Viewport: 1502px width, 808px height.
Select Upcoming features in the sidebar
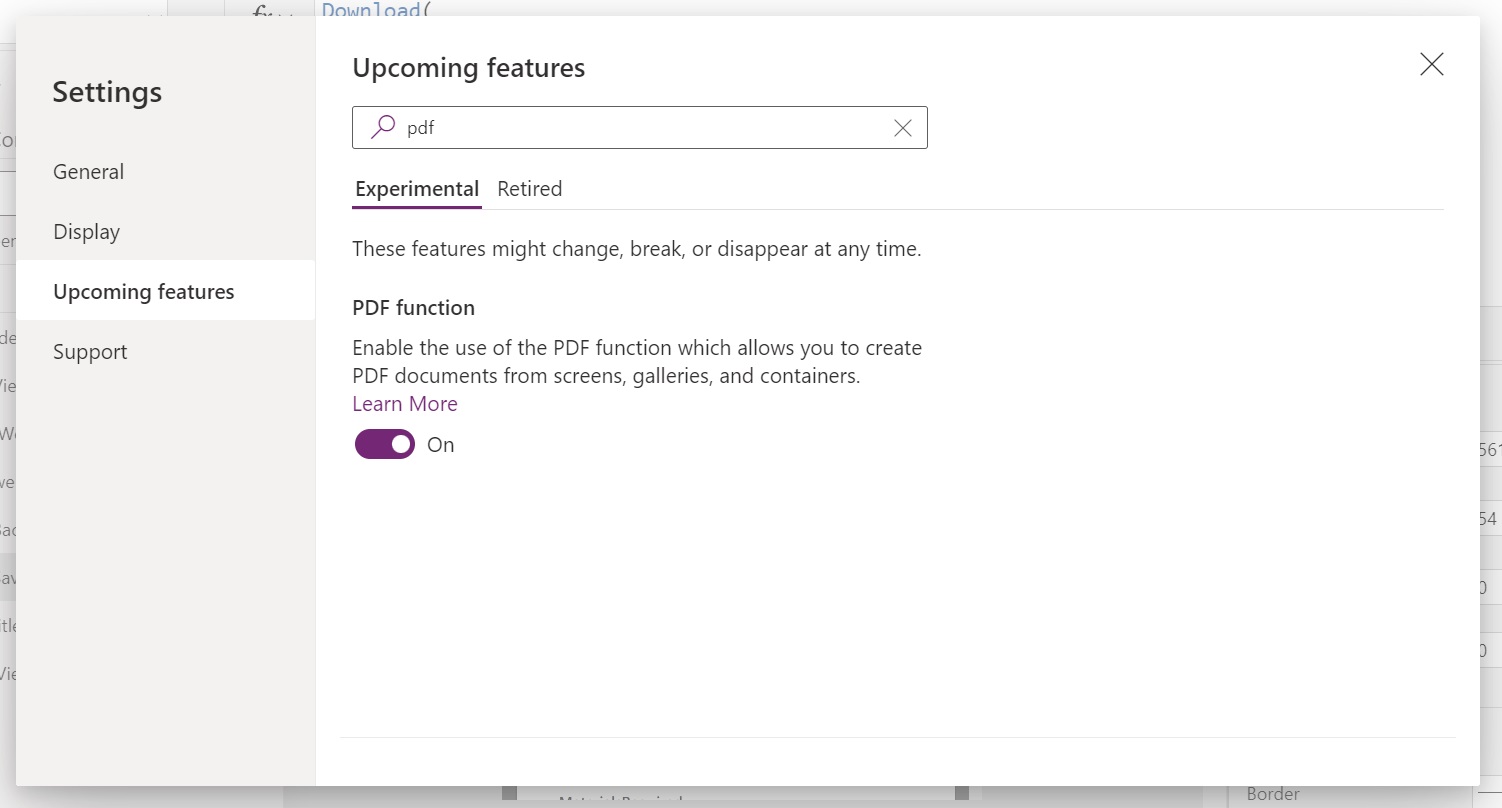pyautogui.click(x=143, y=291)
